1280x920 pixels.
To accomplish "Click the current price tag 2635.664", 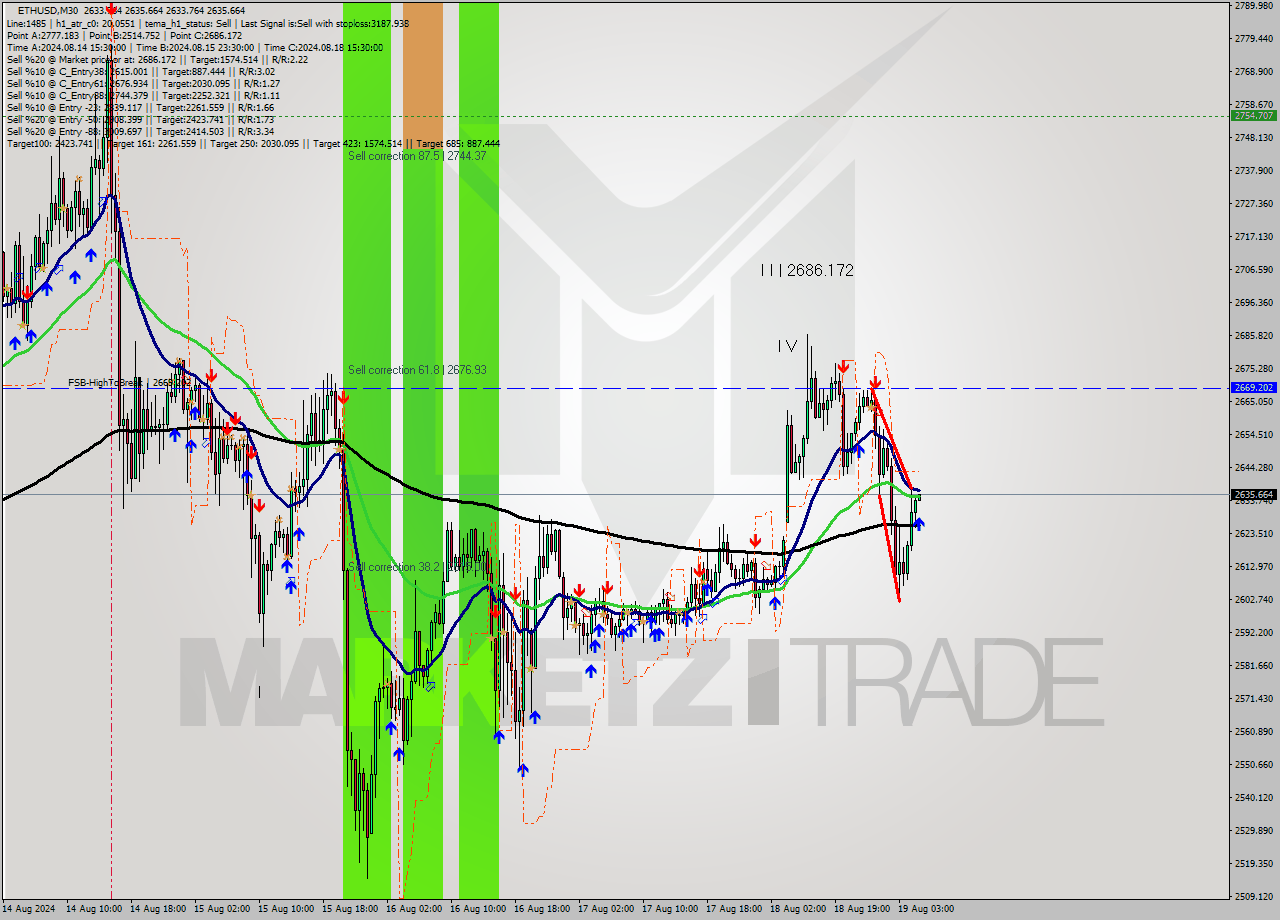I will click(x=1253, y=494).
